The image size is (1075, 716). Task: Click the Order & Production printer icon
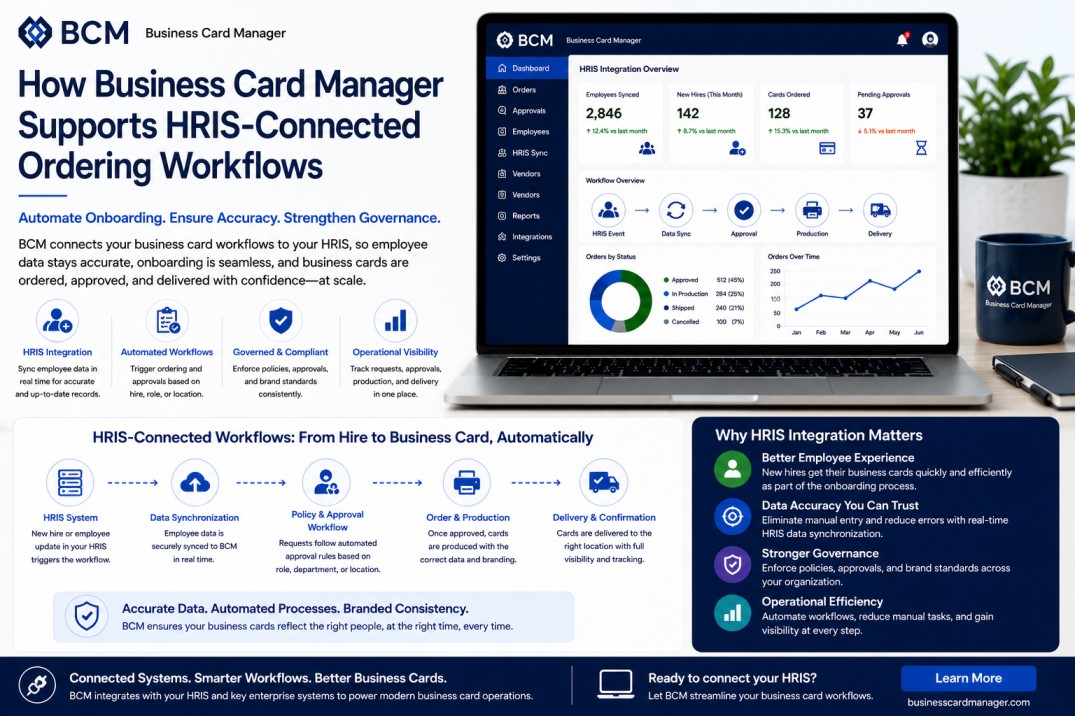(467, 482)
